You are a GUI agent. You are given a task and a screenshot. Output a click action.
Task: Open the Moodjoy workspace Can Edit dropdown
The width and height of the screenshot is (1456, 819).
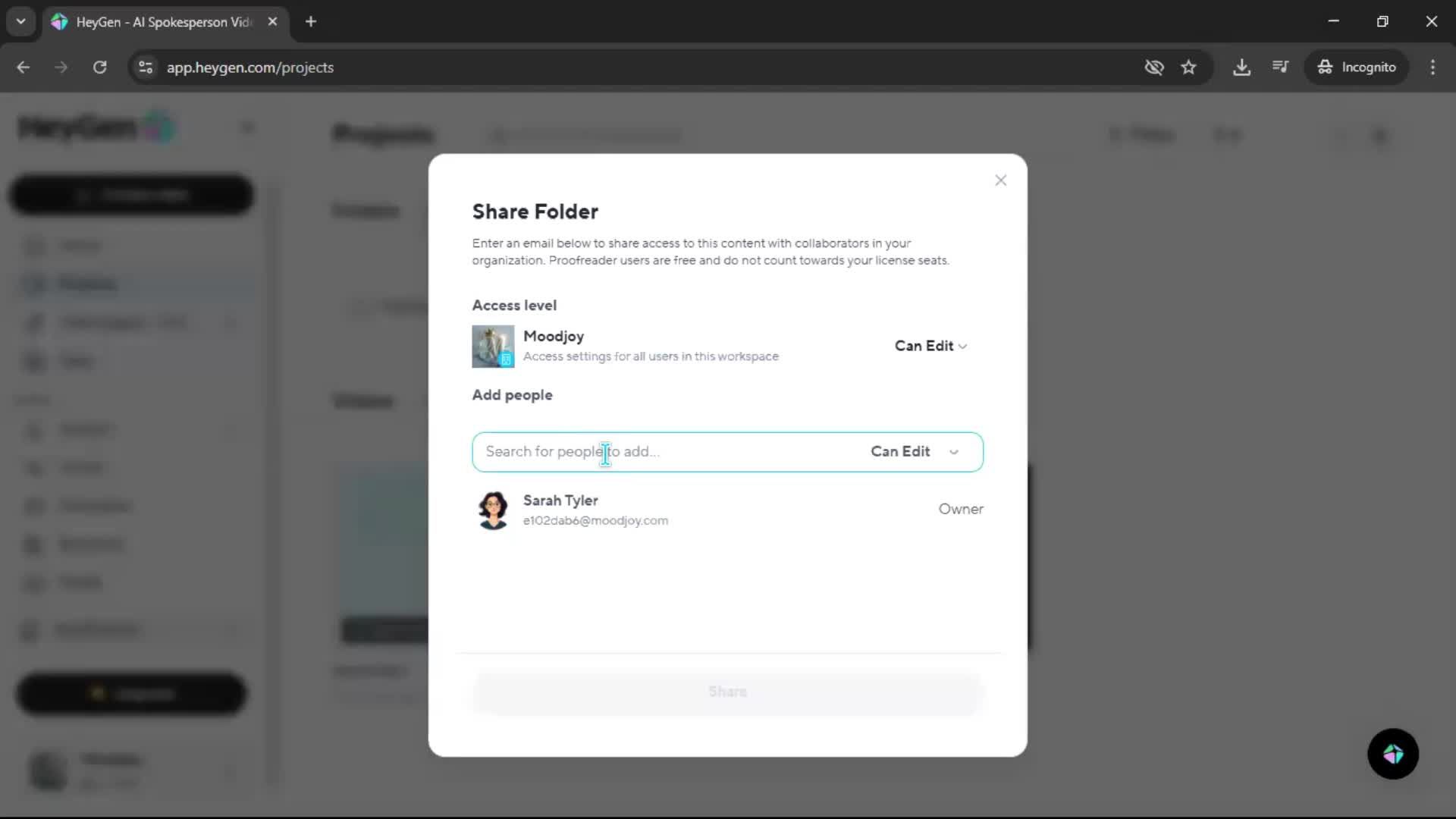pyautogui.click(x=930, y=346)
